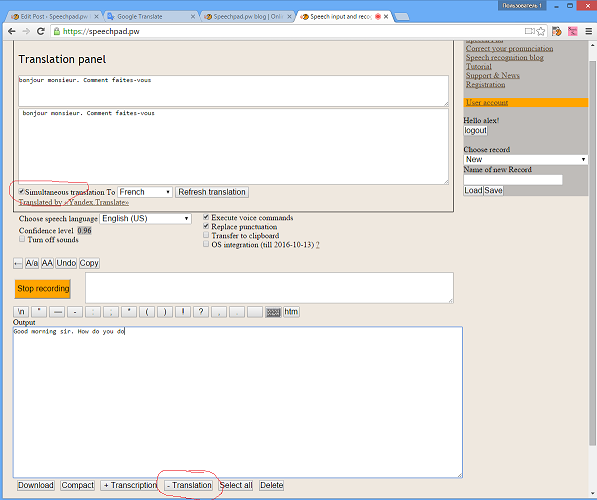
Task: Toggle case with the A/a button
Action: coord(32,263)
